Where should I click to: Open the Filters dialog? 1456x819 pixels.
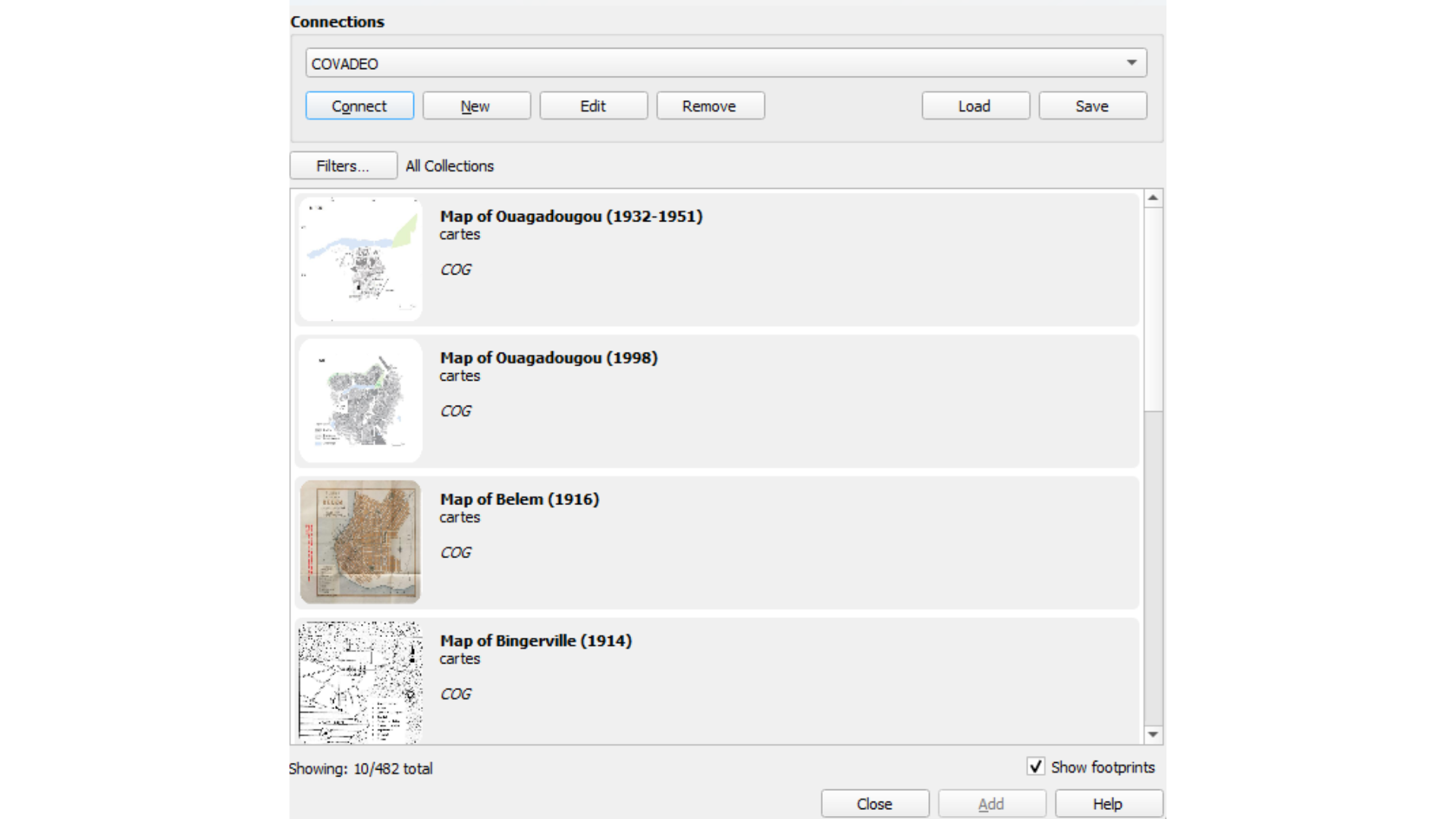pos(343,166)
